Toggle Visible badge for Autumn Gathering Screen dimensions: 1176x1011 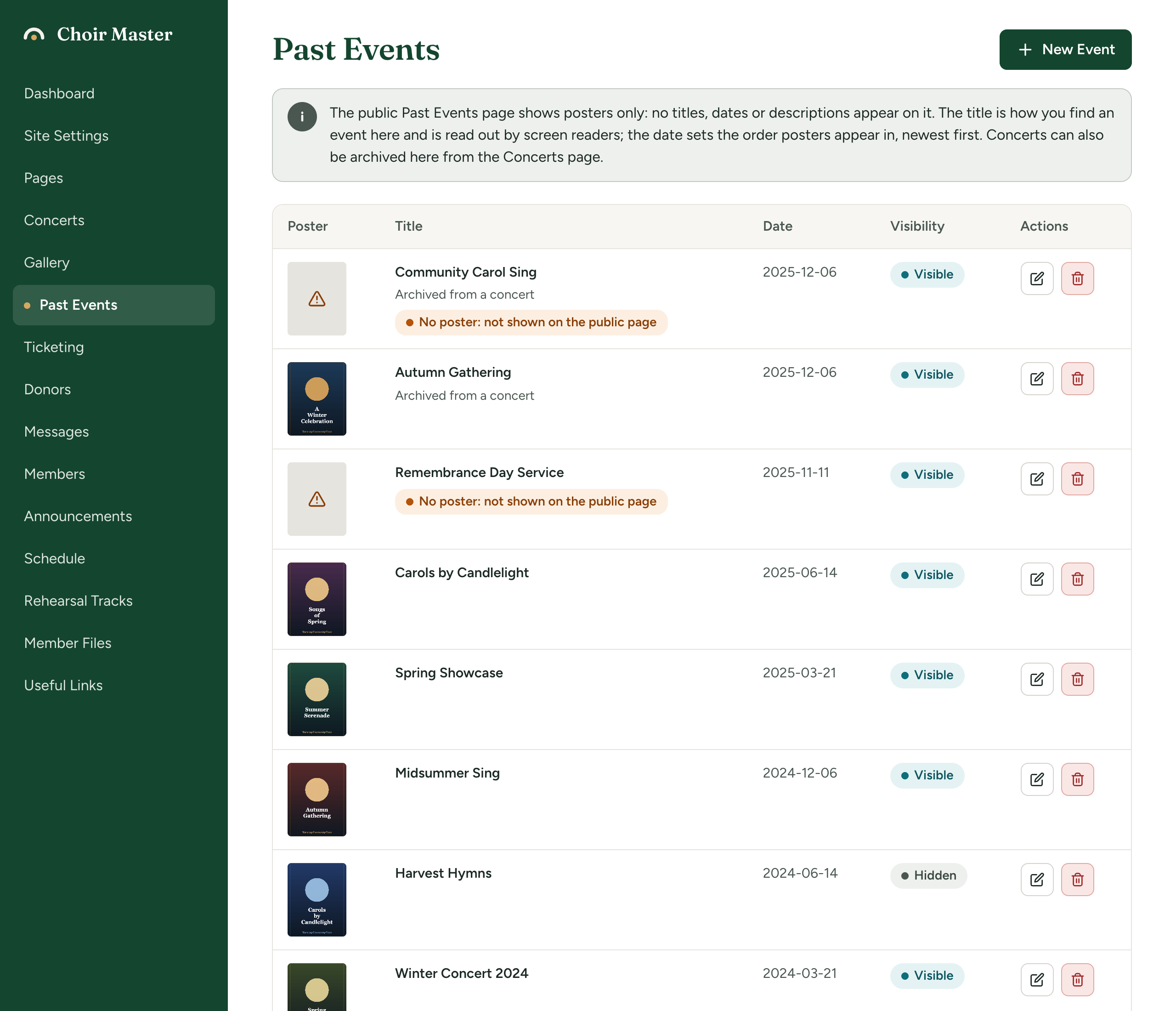[x=927, y=375]
